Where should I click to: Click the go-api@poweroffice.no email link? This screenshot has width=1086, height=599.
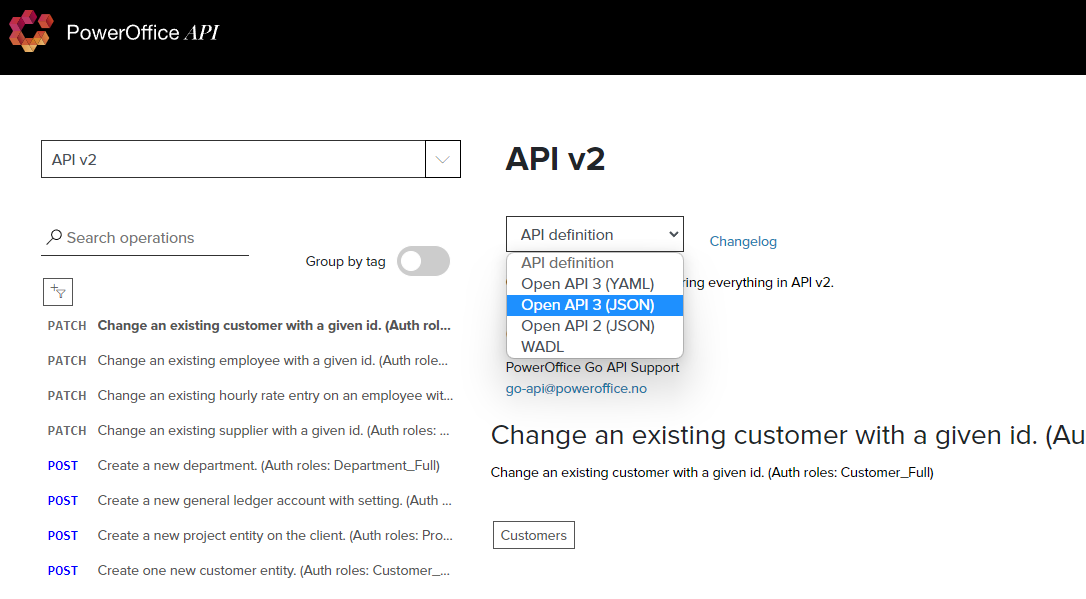coord(575,388)
